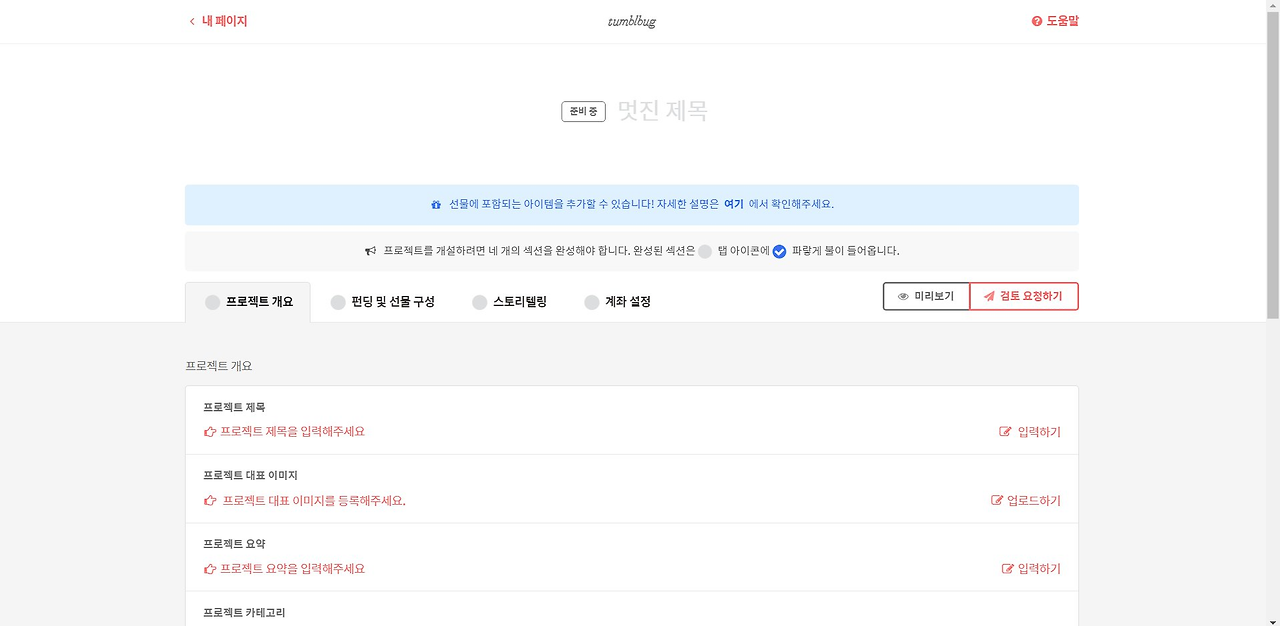
Task: Switch to 계좌 설정 tab
Action: [617, 302]
